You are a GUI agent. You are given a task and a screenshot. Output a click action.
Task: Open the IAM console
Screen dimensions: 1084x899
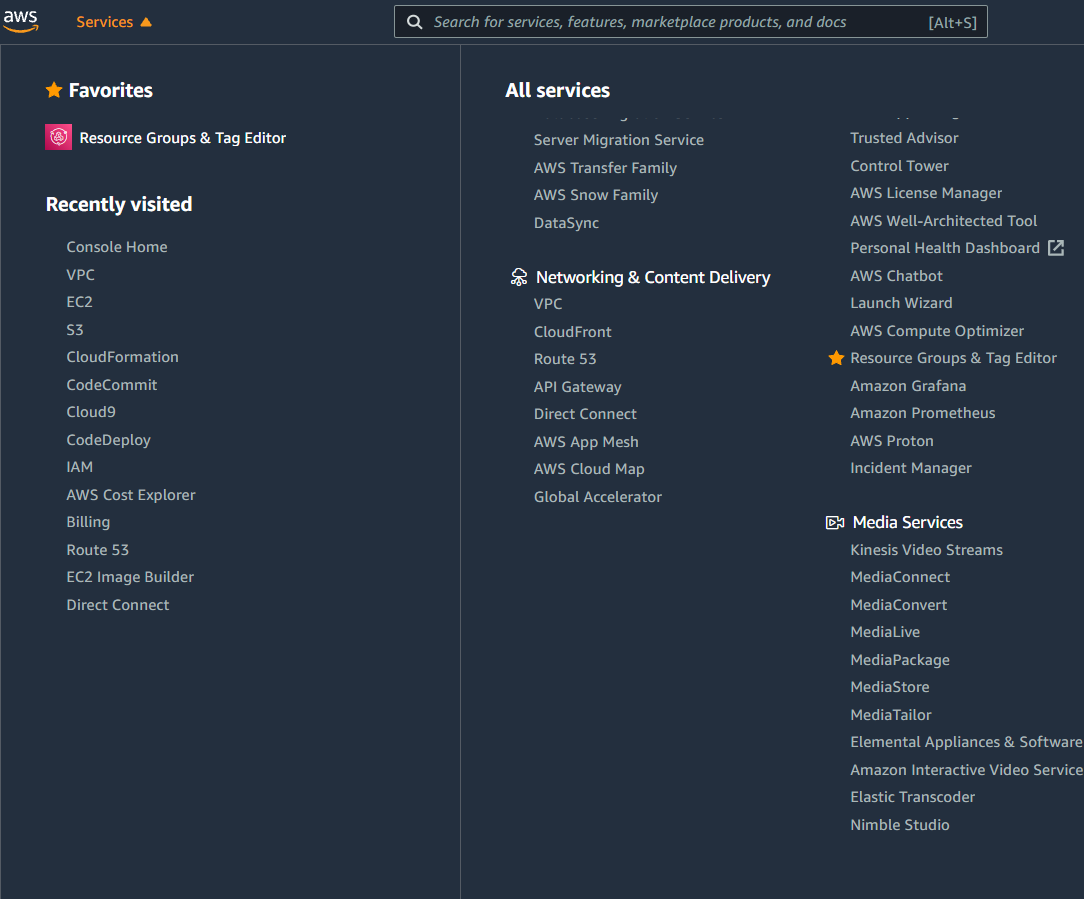point(79,466)
